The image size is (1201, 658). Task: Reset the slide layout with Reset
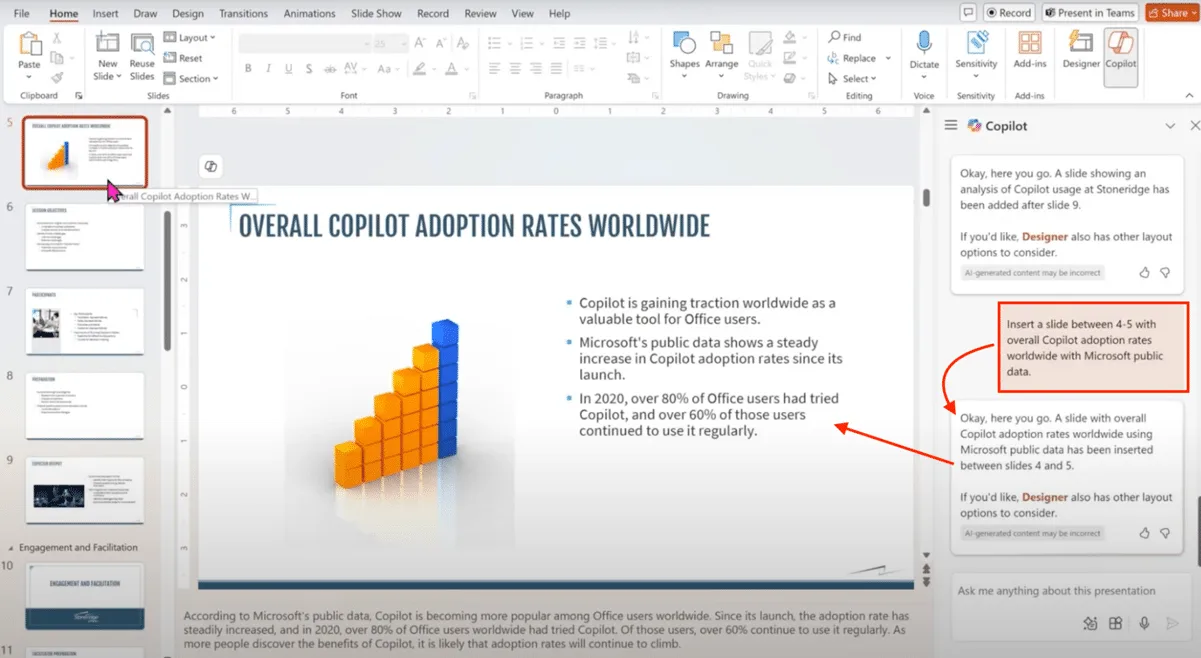tap(183, 58)
